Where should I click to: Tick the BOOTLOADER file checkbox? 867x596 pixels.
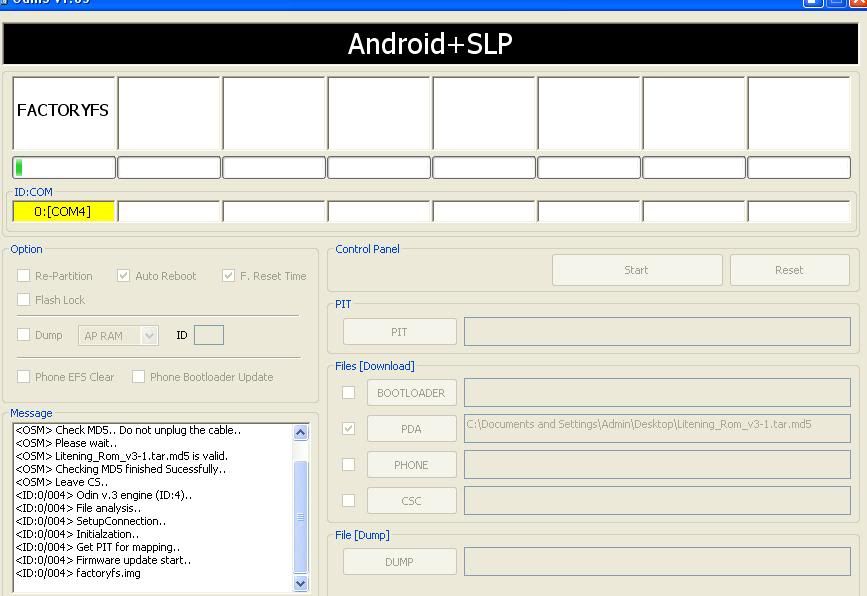click(x=349, y=393)
